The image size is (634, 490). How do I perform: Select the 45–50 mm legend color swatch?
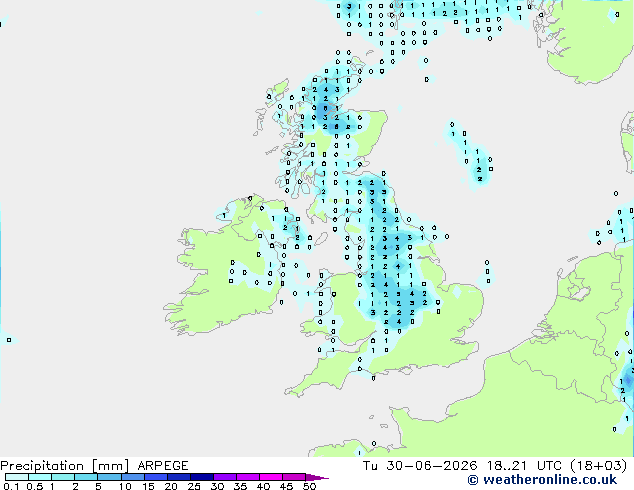(294, 477)
